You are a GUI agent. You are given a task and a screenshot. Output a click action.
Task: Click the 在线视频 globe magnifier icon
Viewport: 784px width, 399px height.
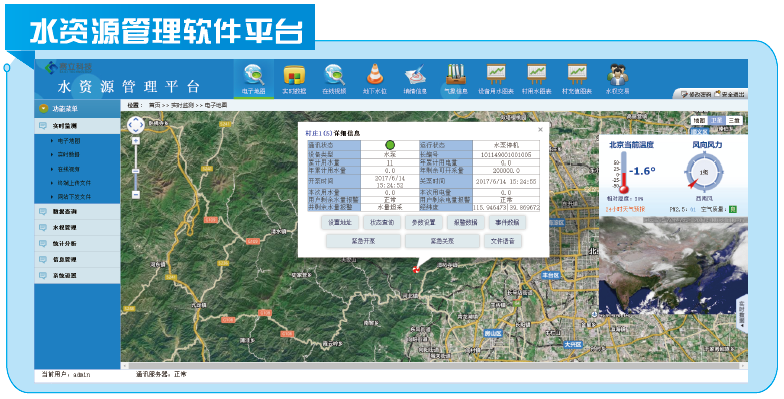point(334,75)
